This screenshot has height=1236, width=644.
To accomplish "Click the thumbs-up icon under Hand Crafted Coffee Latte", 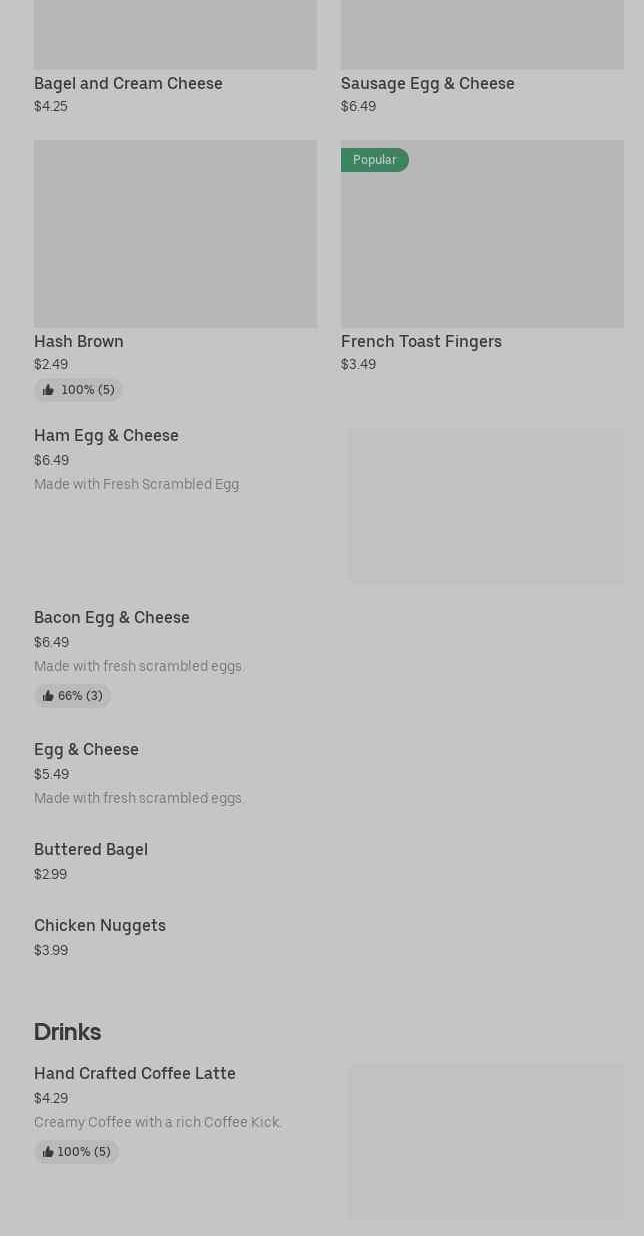I will point(48,1152).
